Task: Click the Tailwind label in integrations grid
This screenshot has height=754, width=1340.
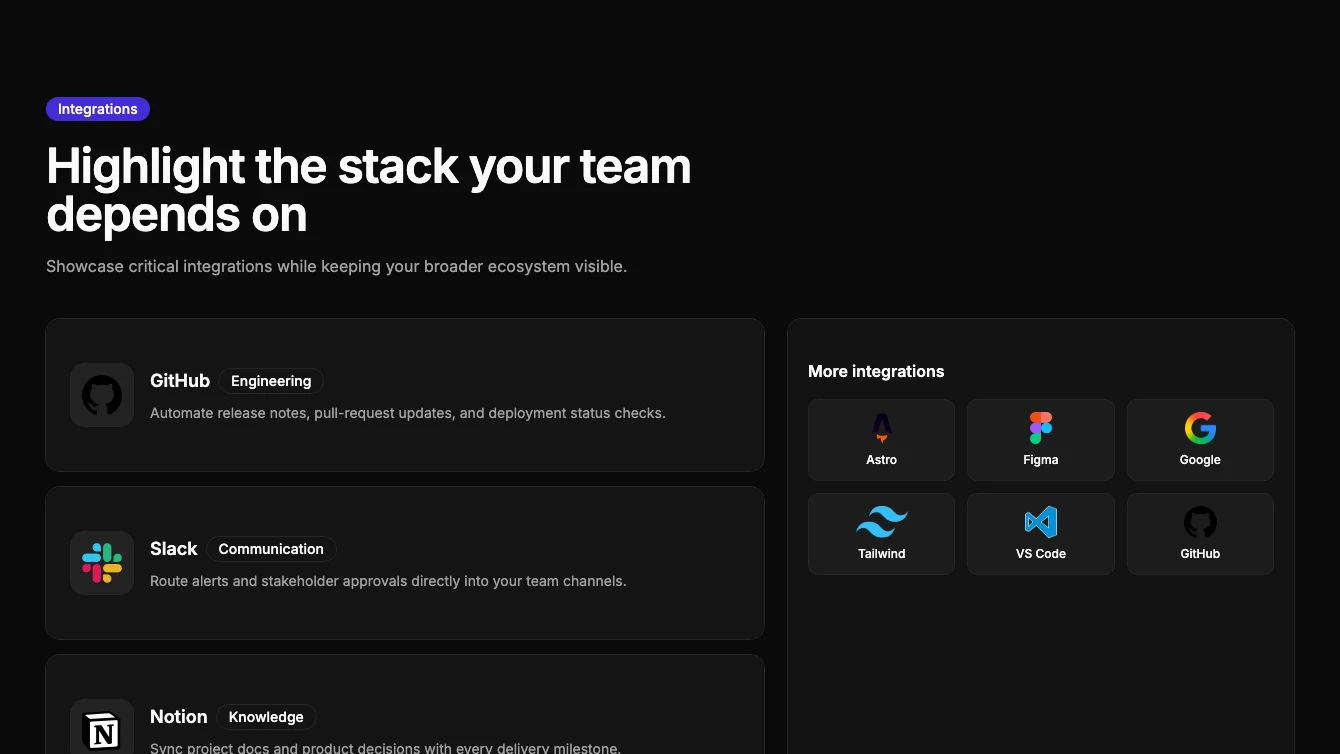Action: click(881, 554)
